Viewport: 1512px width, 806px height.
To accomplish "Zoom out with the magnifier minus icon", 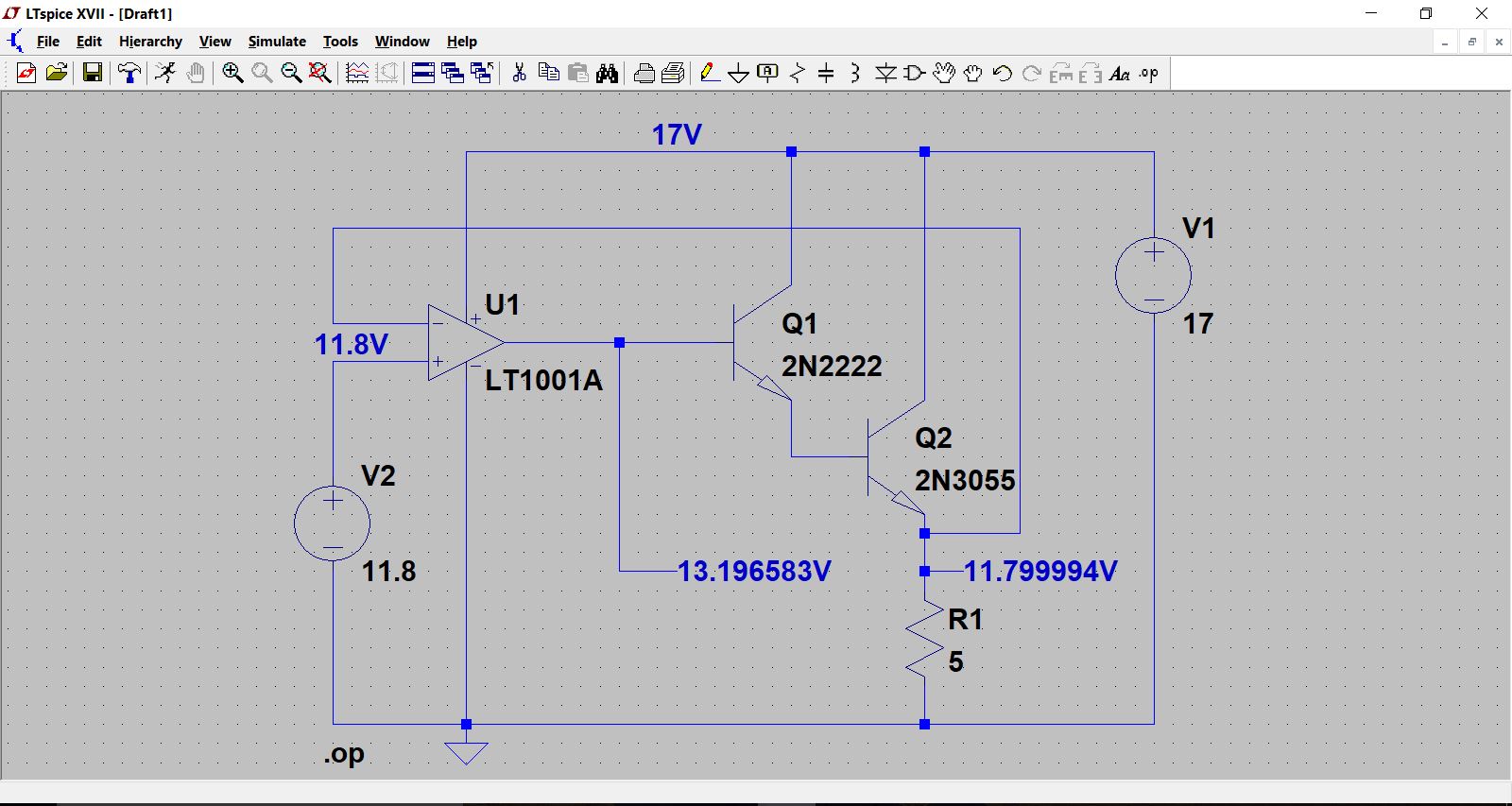I will pos(291,73).
